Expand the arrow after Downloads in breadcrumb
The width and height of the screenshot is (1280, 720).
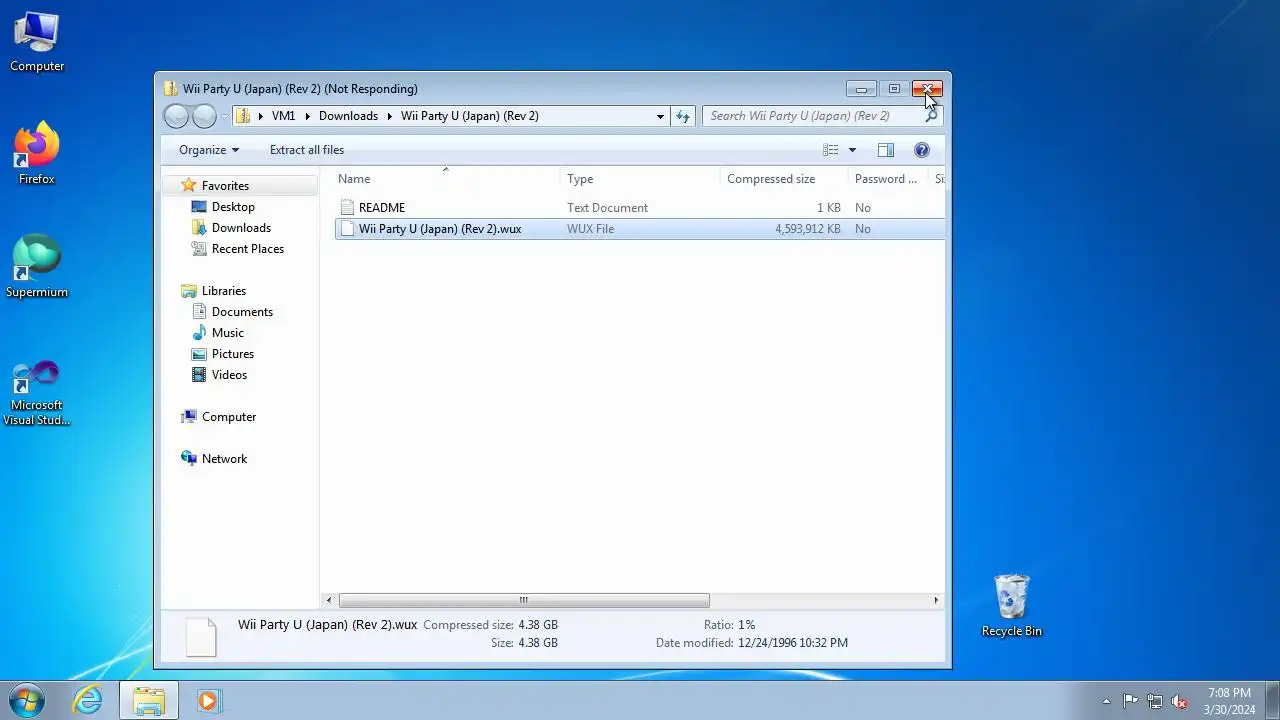390,116
